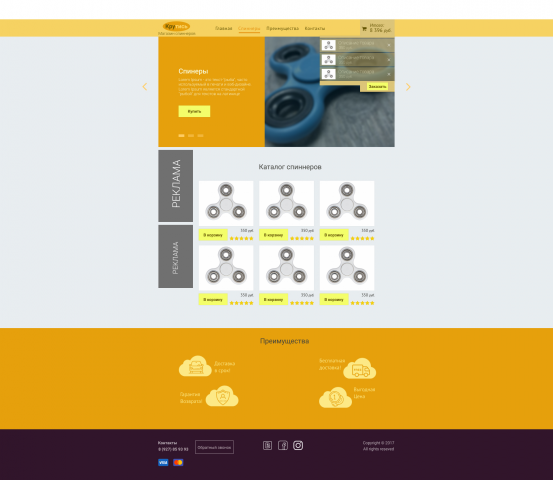This screenshot has width=553, height=480.
Task: Rate first row middle spinner with stars
Action: pos(302,238)
